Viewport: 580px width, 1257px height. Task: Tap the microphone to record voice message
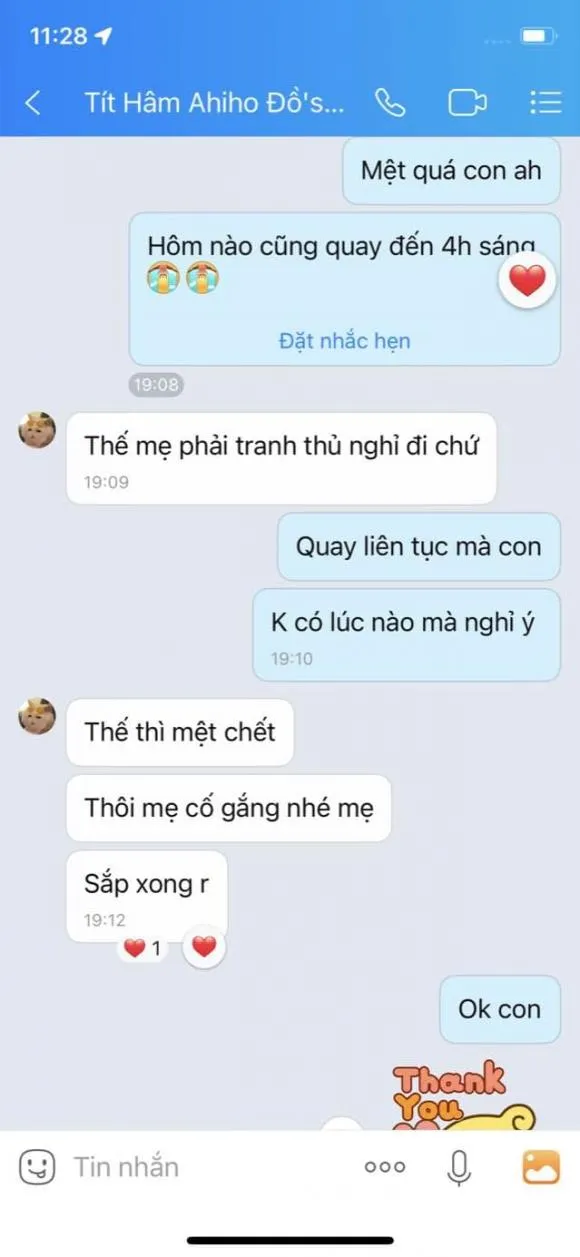point(460,1166)
